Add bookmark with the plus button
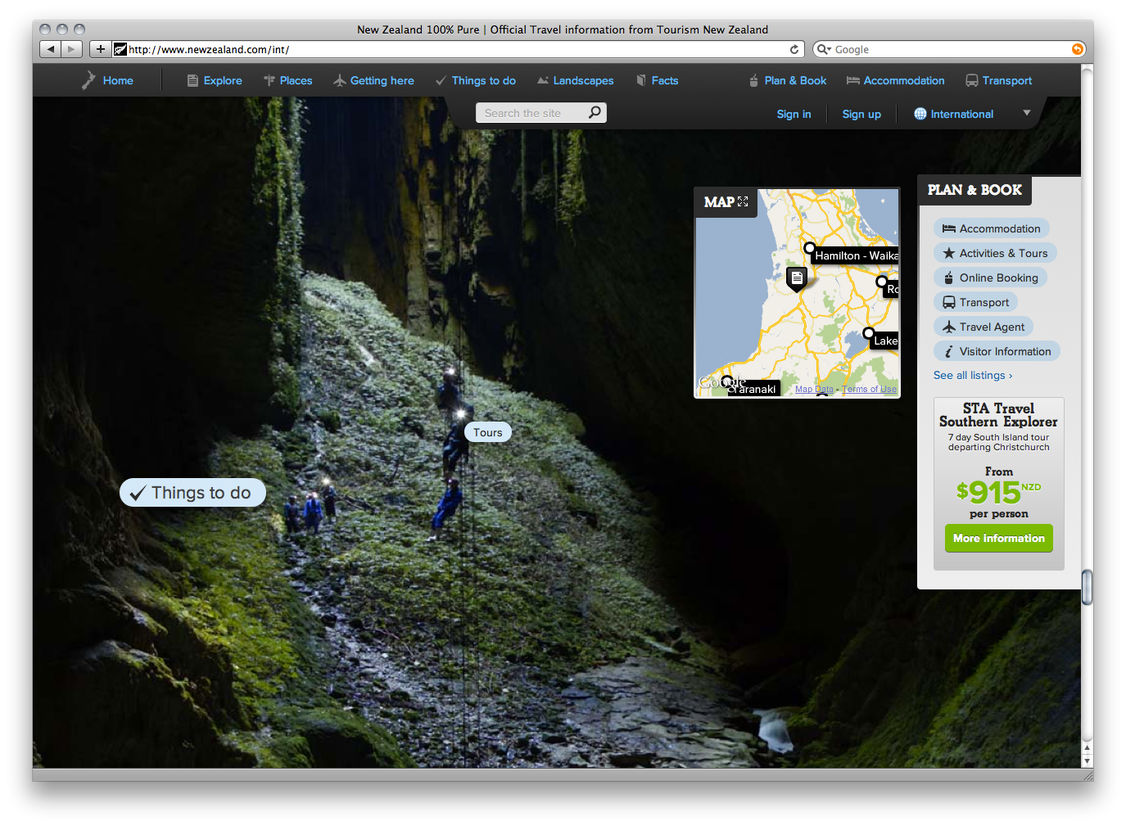This screenshot has width=1126, height=826. [x=100, y=49]
